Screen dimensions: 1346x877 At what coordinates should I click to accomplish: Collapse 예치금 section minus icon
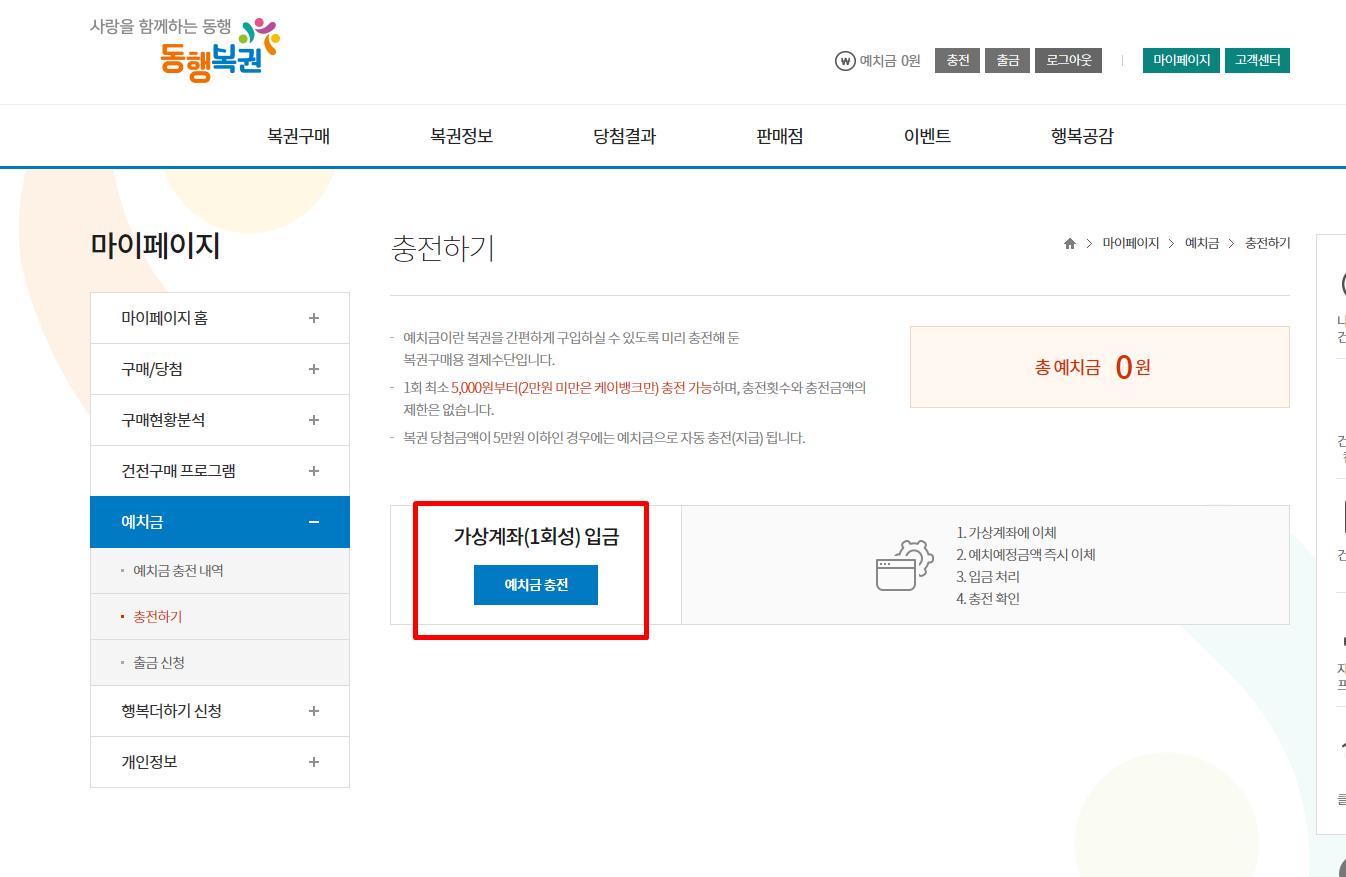[314, 522]
